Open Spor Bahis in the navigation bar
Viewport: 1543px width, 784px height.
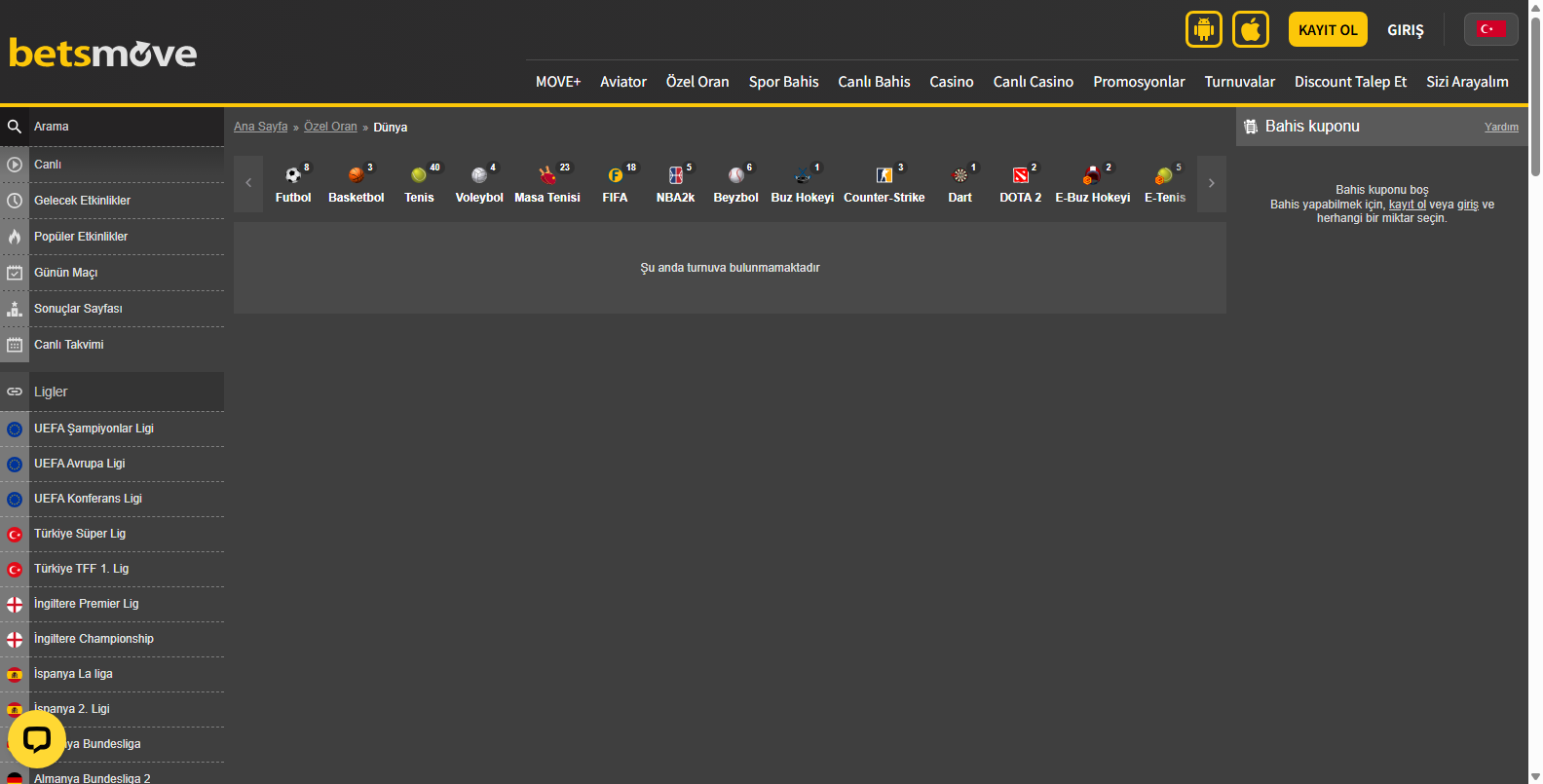coord(784,82)
